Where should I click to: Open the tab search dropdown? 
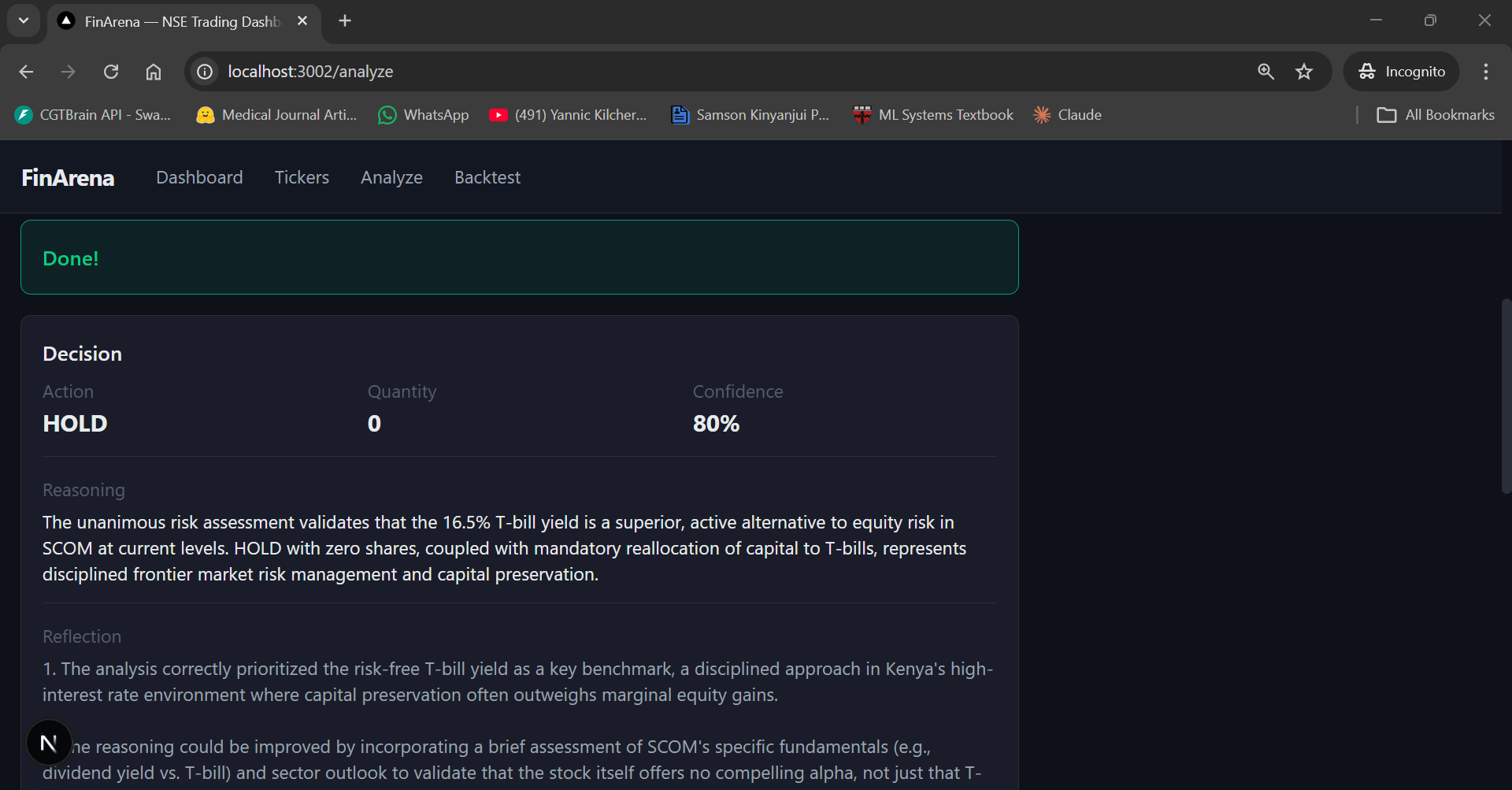click(23, 20)
